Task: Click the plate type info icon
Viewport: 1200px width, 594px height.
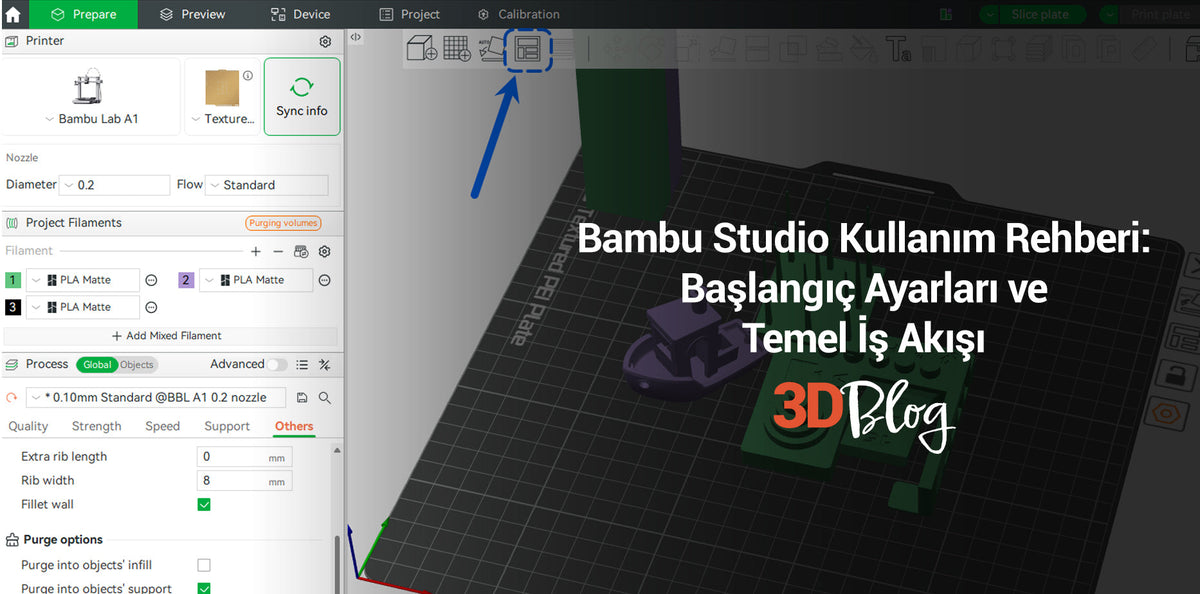Action: [248, 75]
